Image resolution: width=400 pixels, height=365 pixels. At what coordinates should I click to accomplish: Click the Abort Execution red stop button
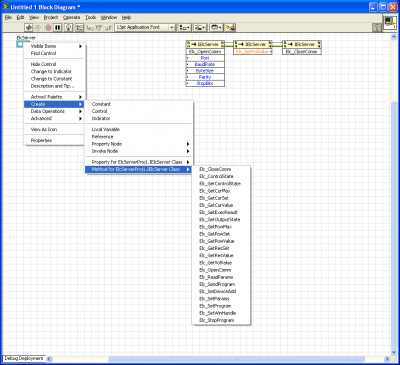click(48, 27)
